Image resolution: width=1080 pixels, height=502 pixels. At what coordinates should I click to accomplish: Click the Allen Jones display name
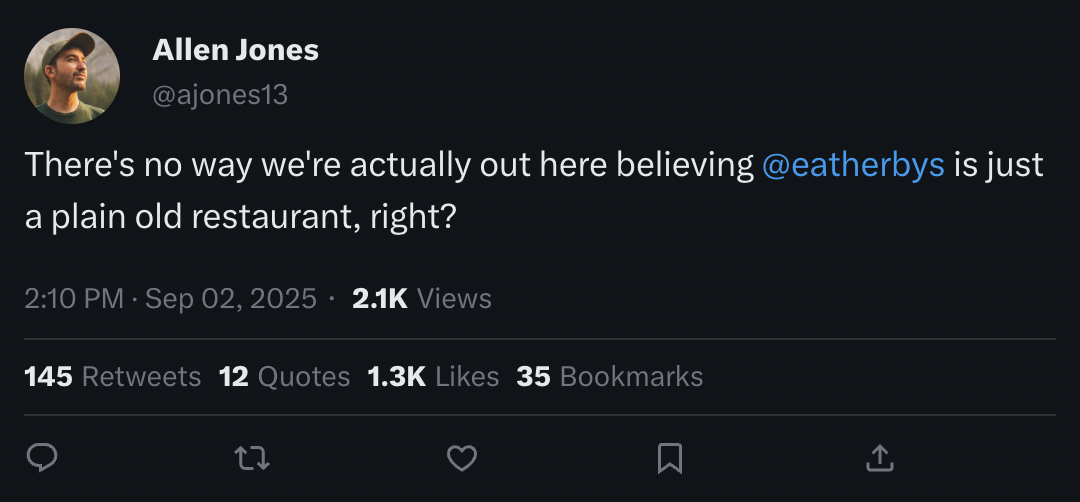pos(235,50)
